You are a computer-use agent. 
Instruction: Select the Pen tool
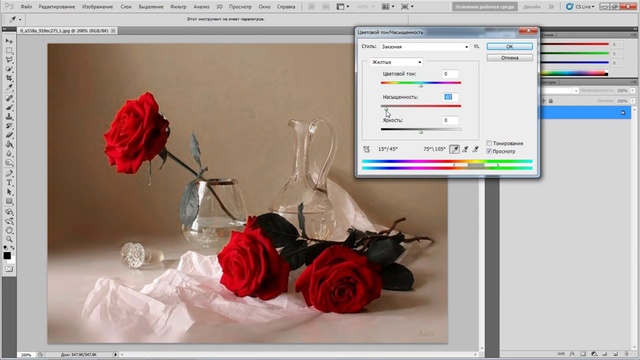pos(9,173)
